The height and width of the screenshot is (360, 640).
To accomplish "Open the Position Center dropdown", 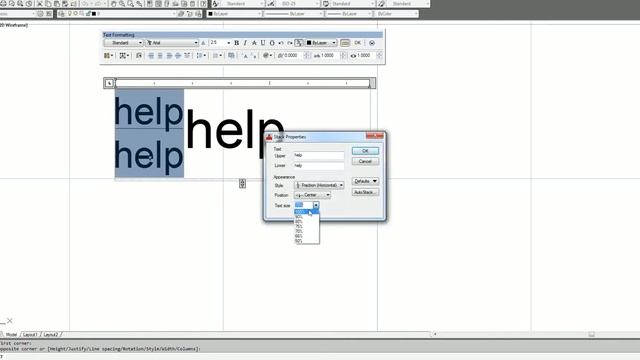I will (313, 195).
